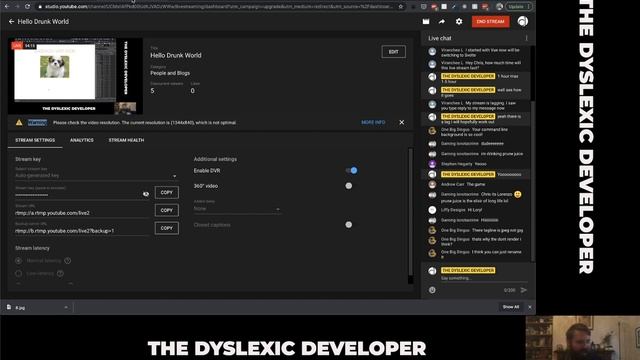Show All downloads
This screenshot has width=640, height=360.
point(511,307)
